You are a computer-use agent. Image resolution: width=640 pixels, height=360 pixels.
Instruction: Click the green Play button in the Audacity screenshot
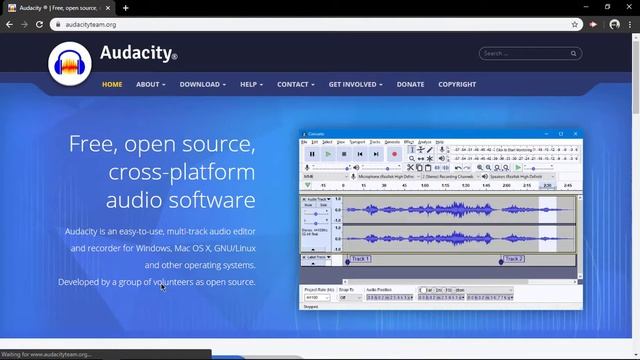tap(328, 154)
